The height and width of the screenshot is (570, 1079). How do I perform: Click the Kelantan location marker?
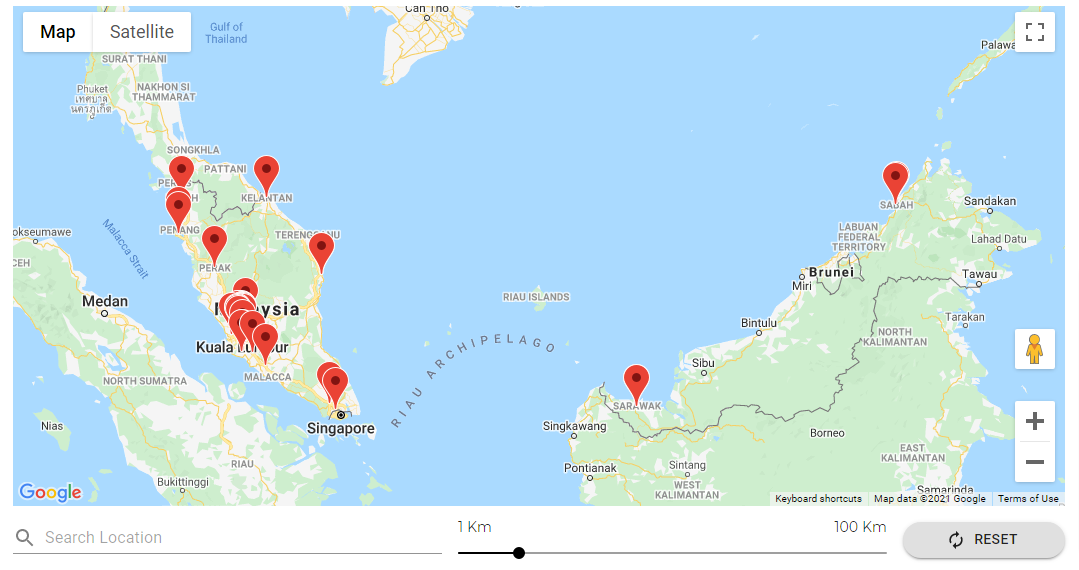pyautogui.click(x=266, y=173)
